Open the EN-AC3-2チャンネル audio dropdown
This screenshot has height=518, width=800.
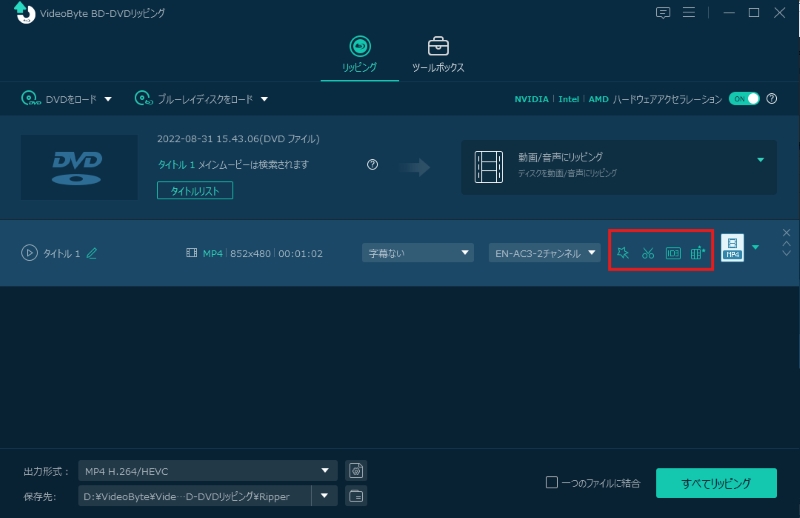coord(544,253)
